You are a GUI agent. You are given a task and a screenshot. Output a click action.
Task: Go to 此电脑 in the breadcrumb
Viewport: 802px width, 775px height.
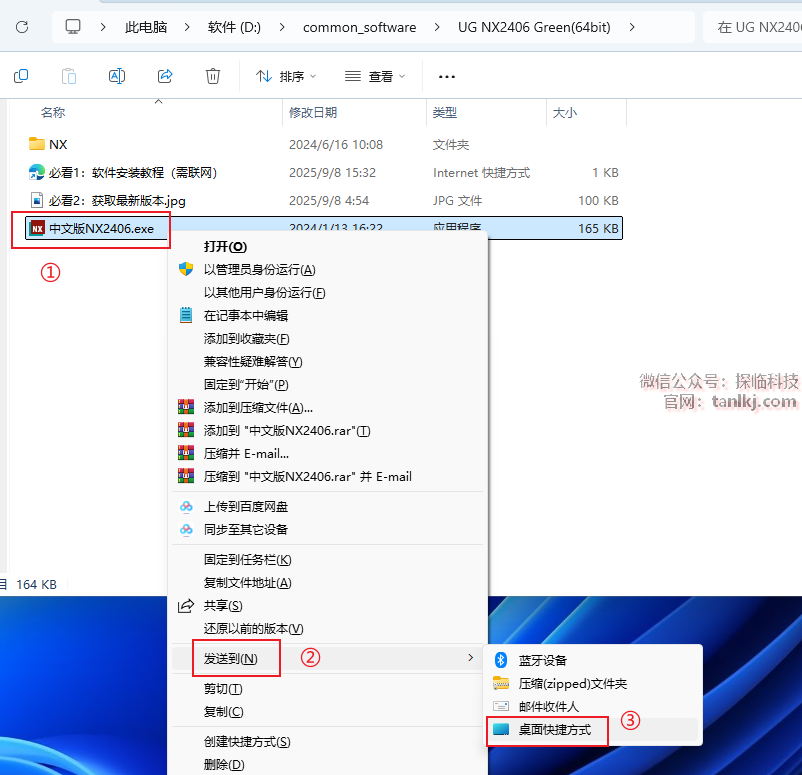(146, 27)
